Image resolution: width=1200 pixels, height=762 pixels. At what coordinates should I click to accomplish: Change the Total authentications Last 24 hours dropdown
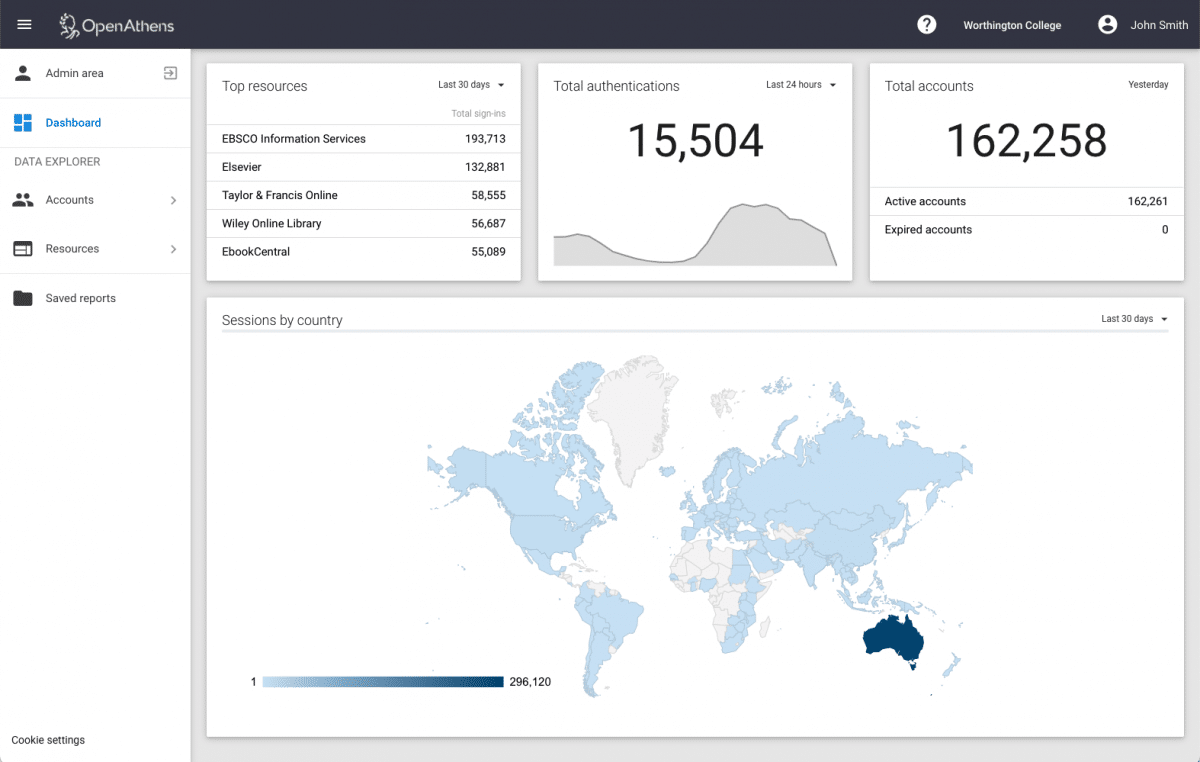(800, 85)
